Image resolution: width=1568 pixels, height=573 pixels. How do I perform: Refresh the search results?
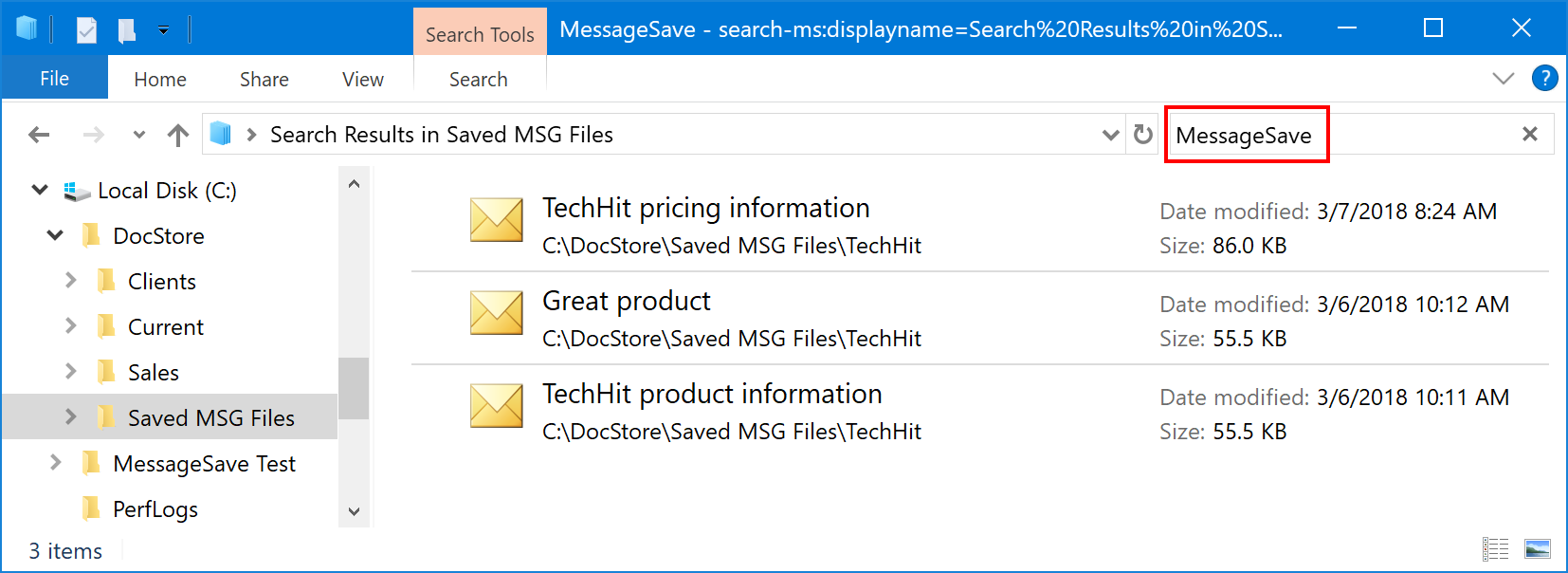(x=1143, y=135)
